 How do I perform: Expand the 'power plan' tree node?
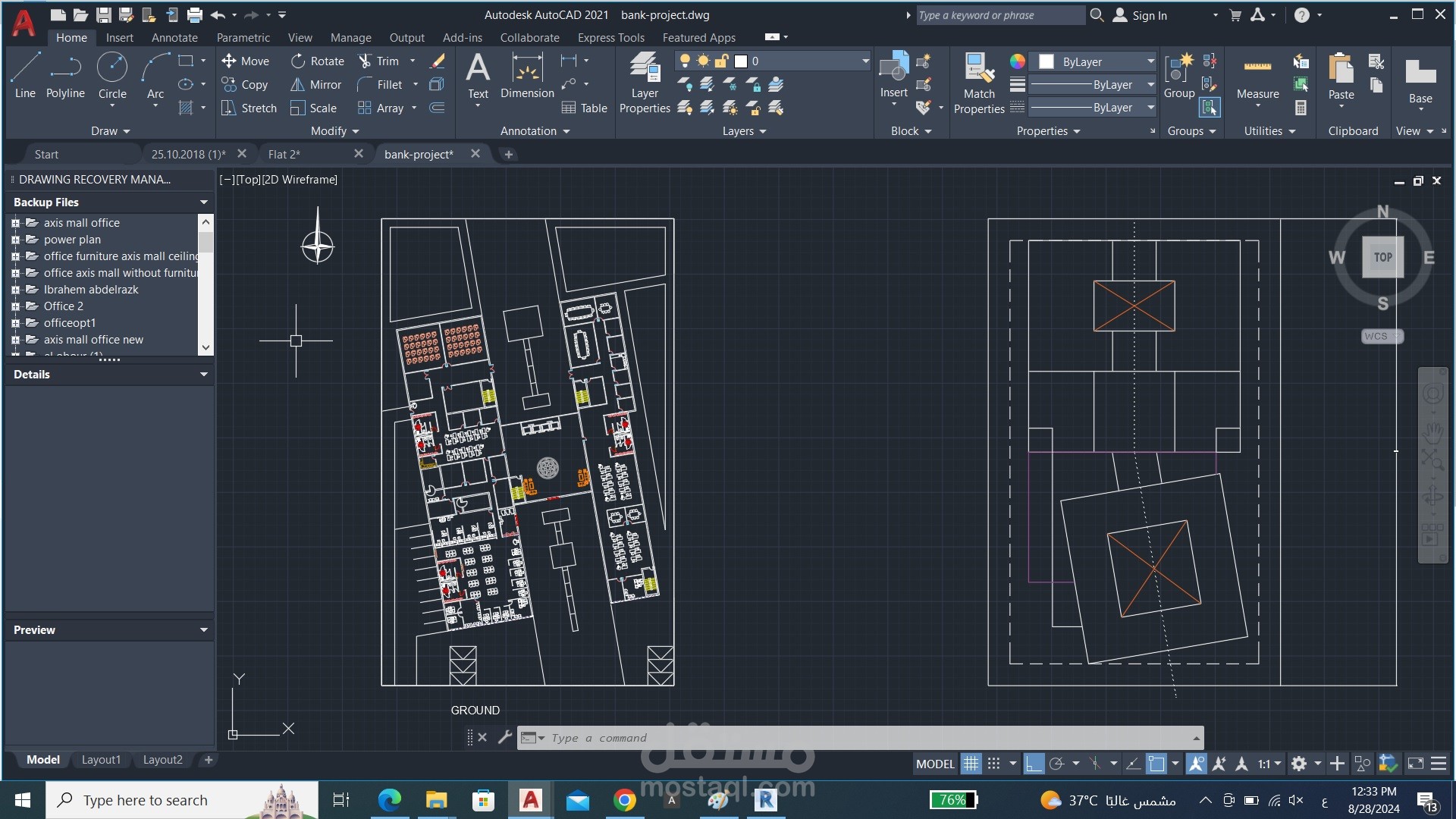pos(15,240)
